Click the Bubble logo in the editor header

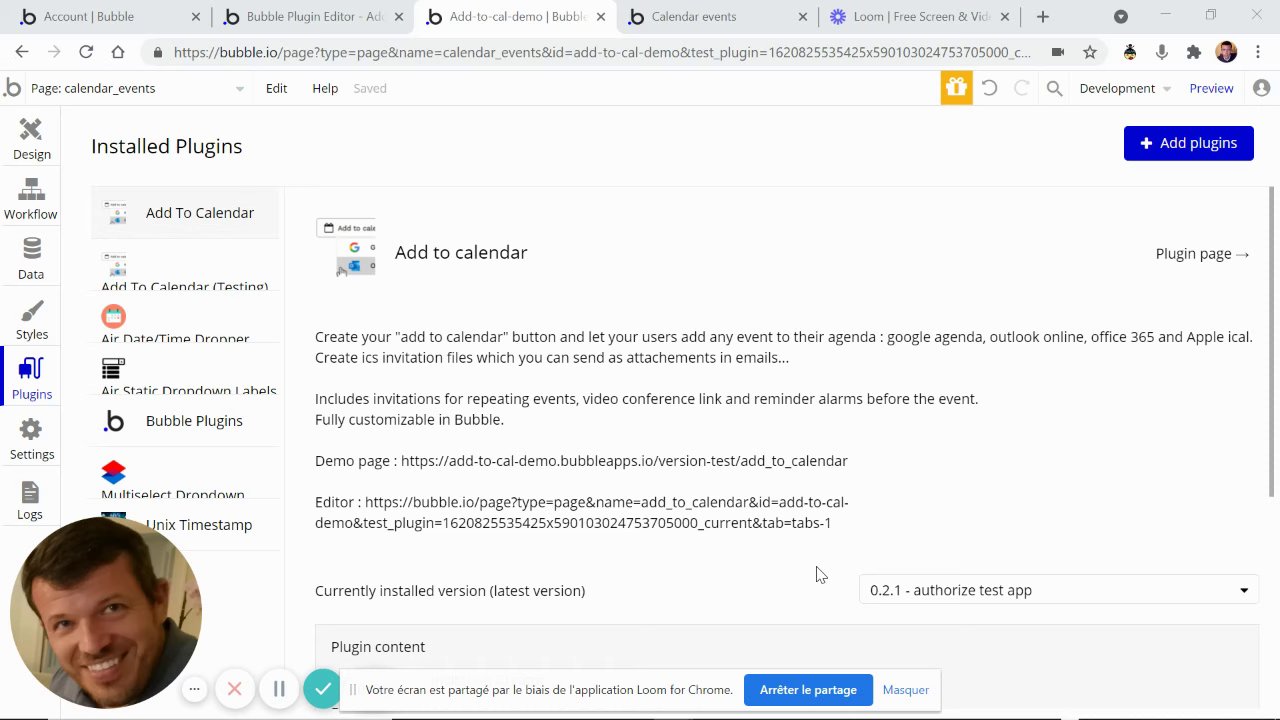pos(12,88)
